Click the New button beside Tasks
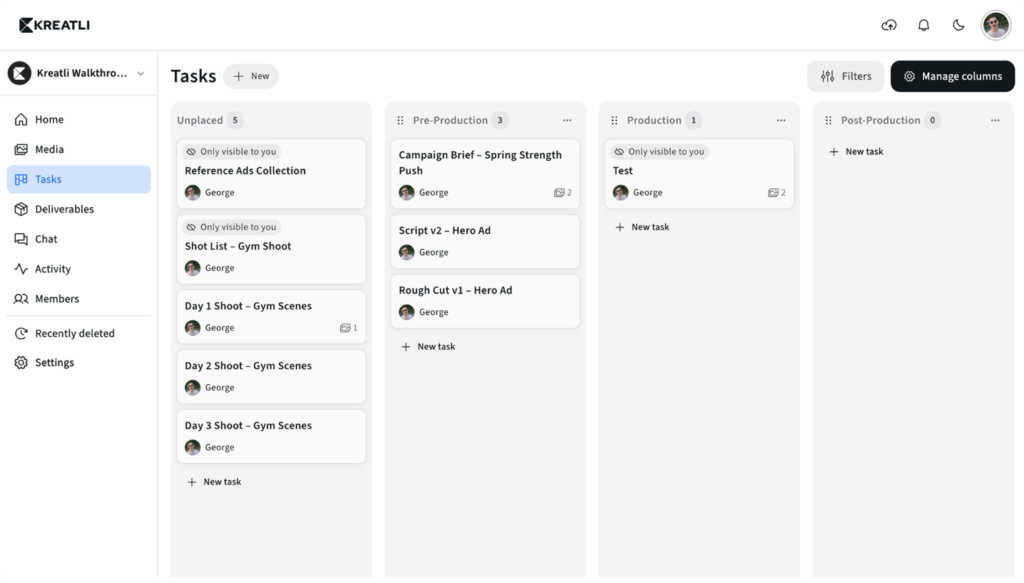The height and width of the screenshot is (583, 1024). [251, 76]
